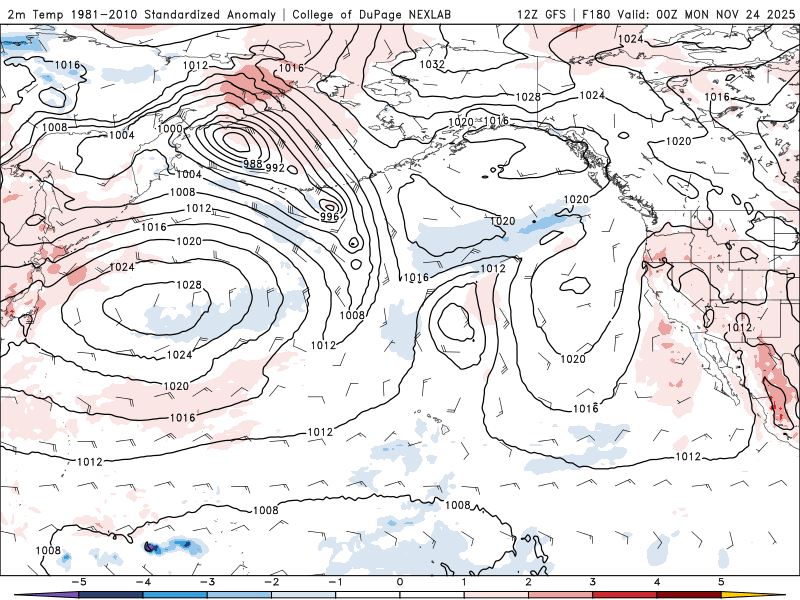
Task: Select the positive 1 colorbar tick label
Action: click(464, 582)
